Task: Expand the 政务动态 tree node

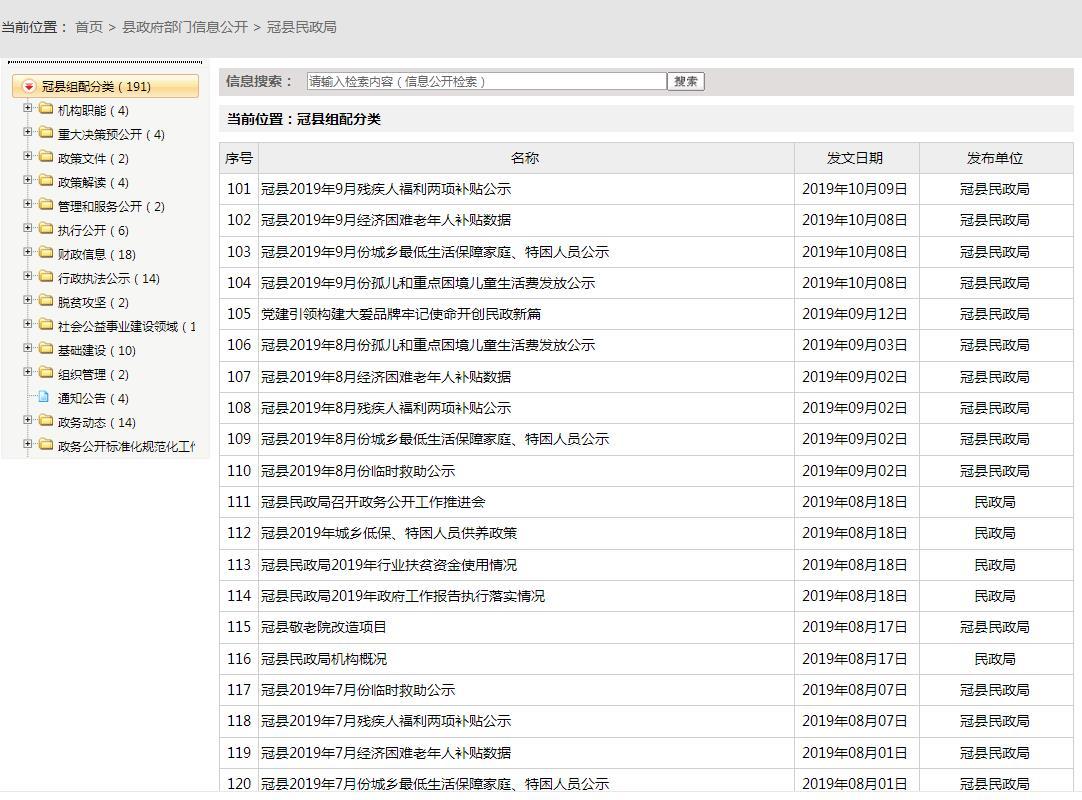Action: pyautogui.click(x=28, y=420)
